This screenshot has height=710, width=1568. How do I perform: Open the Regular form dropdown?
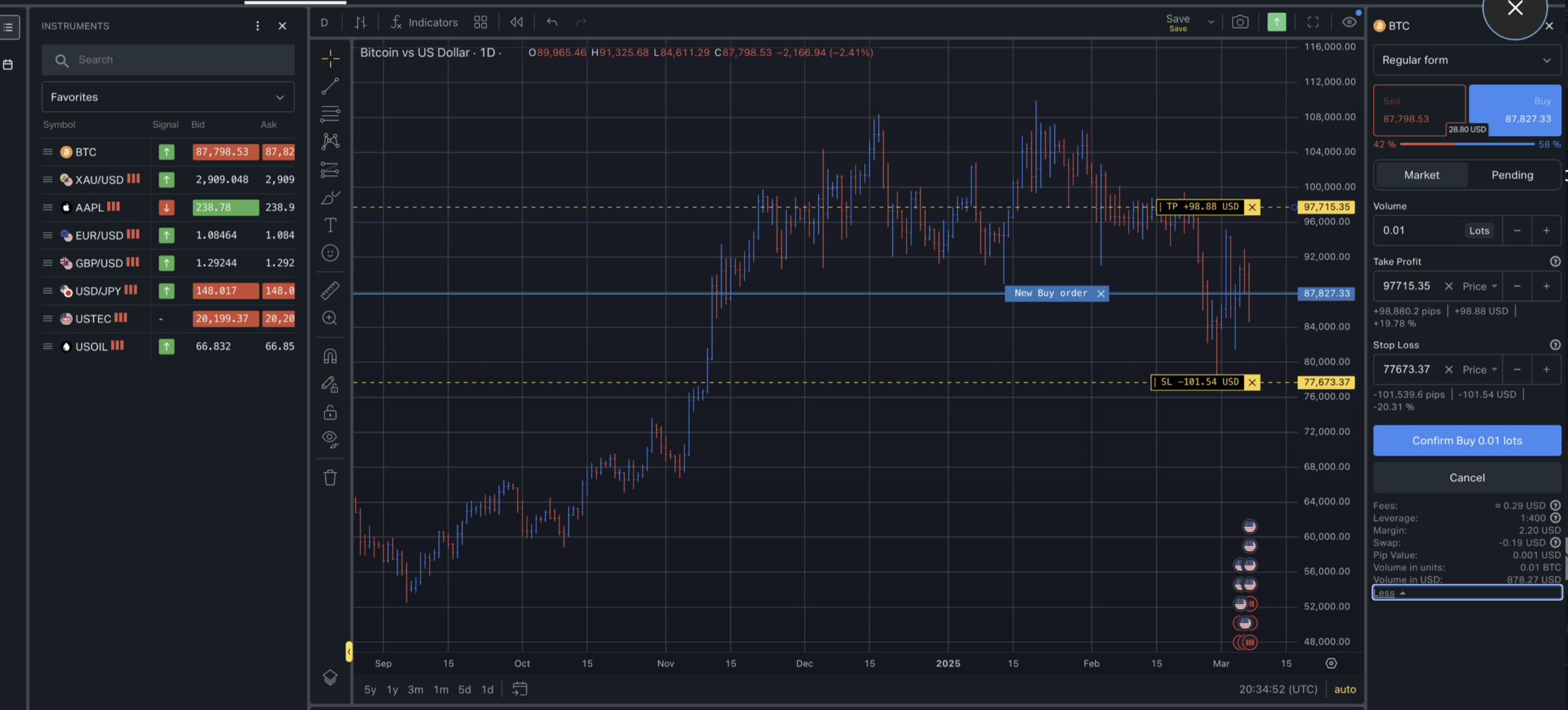(x=1466, y=60)
